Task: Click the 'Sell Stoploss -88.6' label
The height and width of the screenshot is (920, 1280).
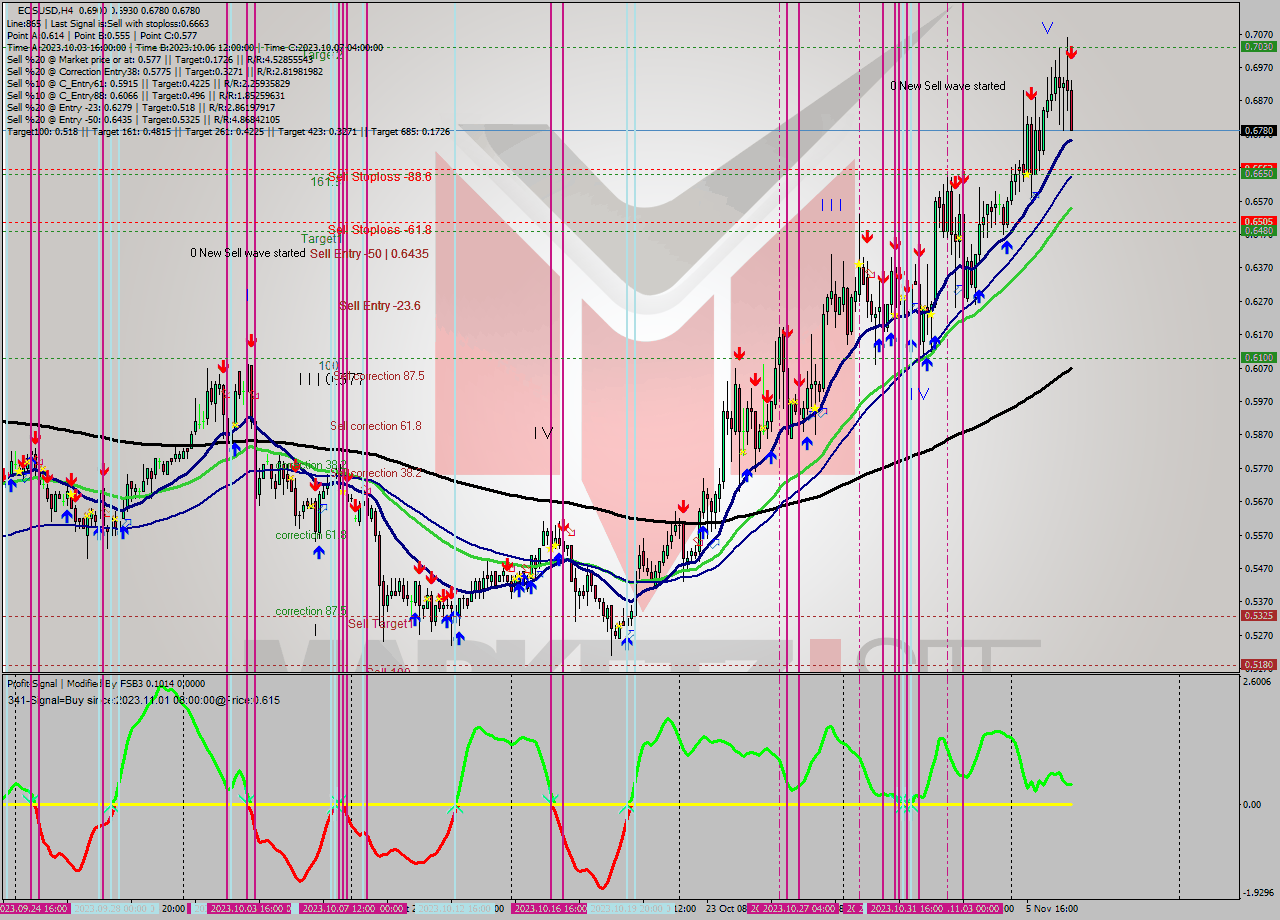Action: pyautogui.click(x=380, y=177)
